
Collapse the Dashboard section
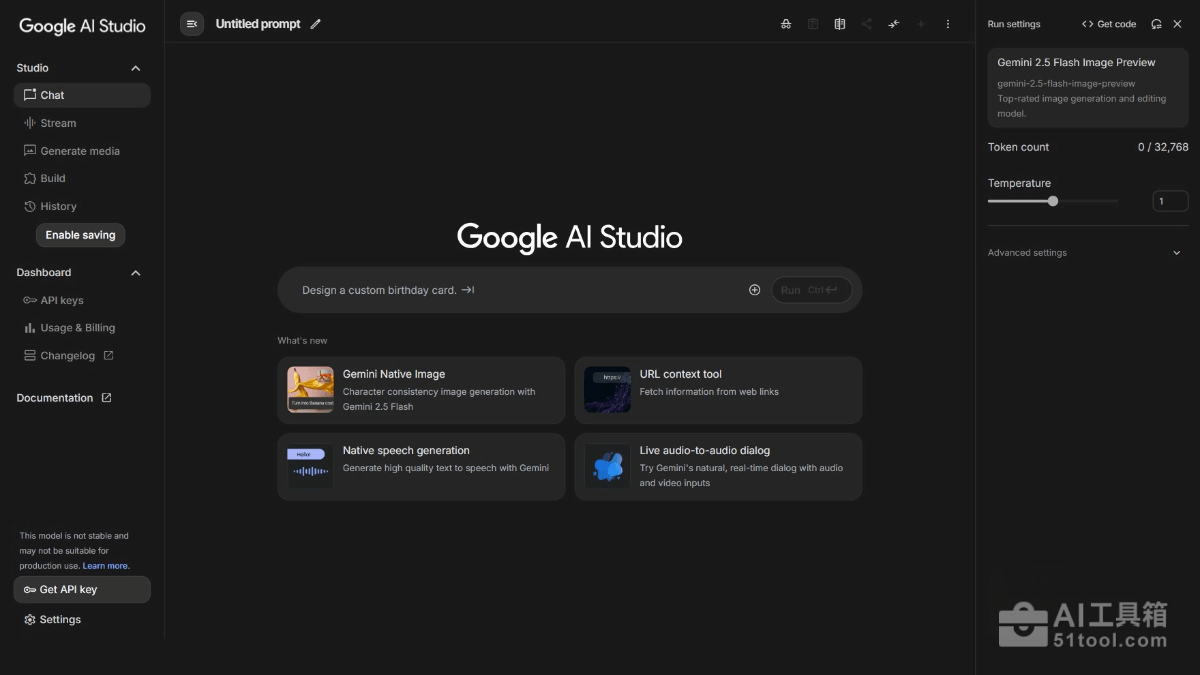(136, 273)
